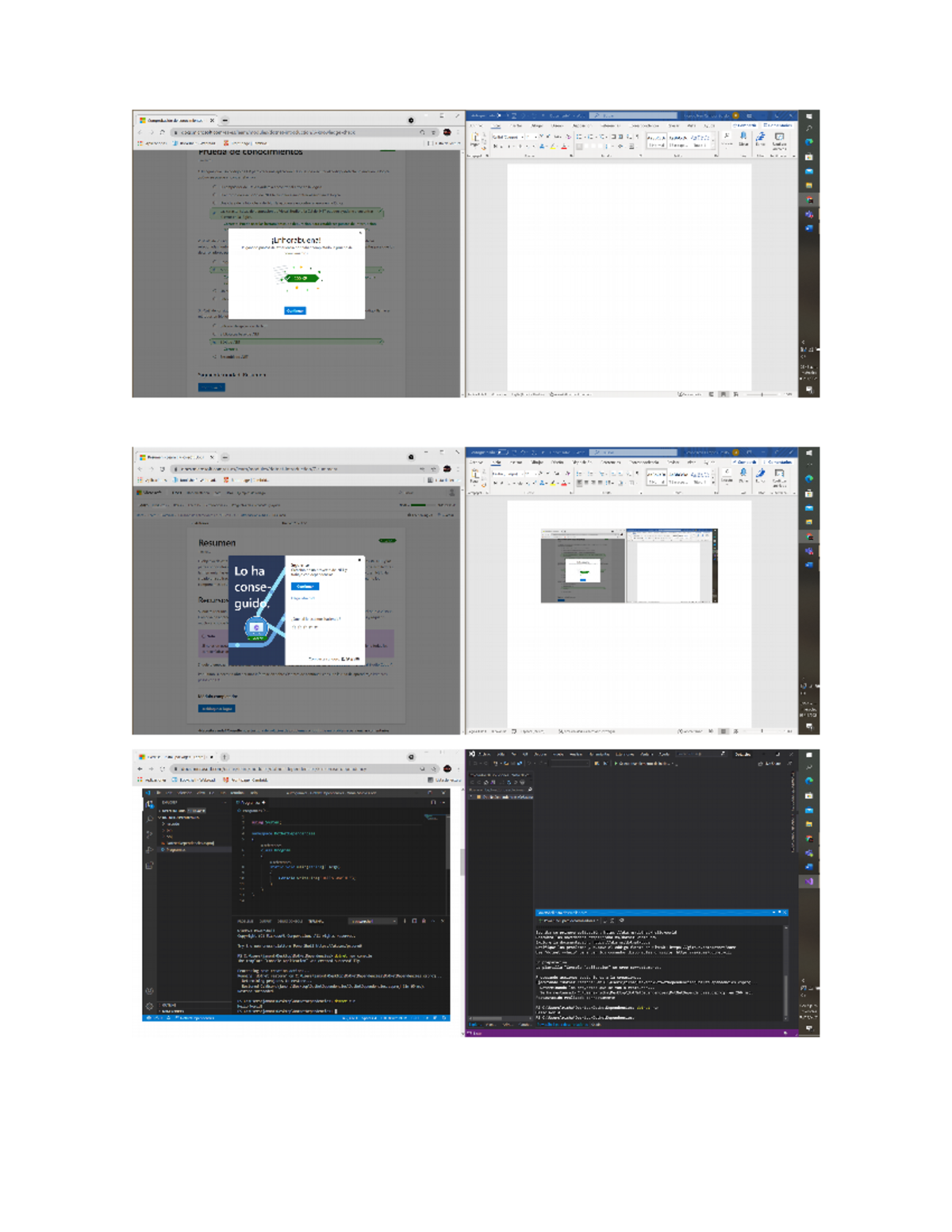Click the blue Continuar button in the 'Lo ha conseguido' popup
Screen dimensions: 952x1232
point(305,586)
